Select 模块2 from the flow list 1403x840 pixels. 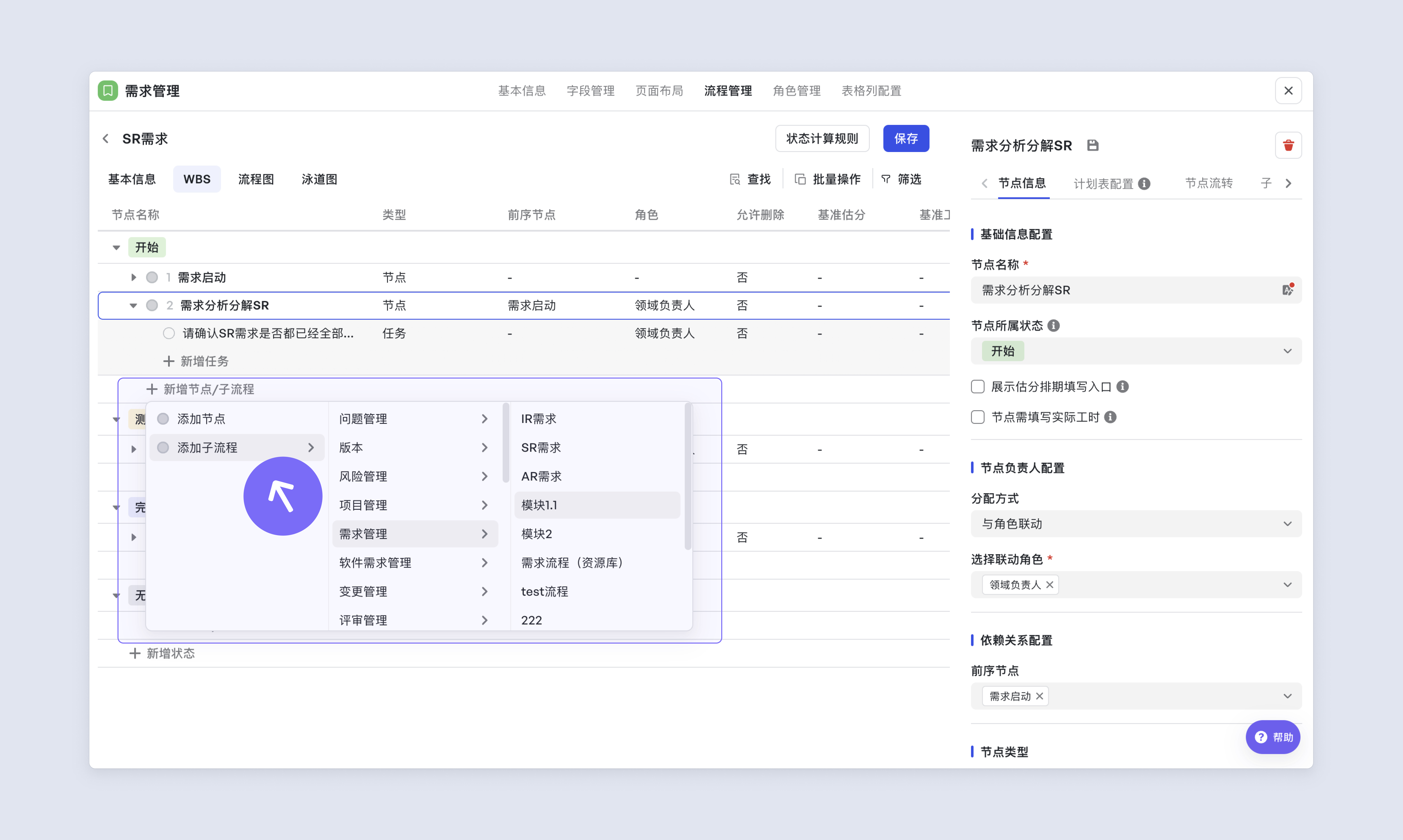tap(597, 534)
